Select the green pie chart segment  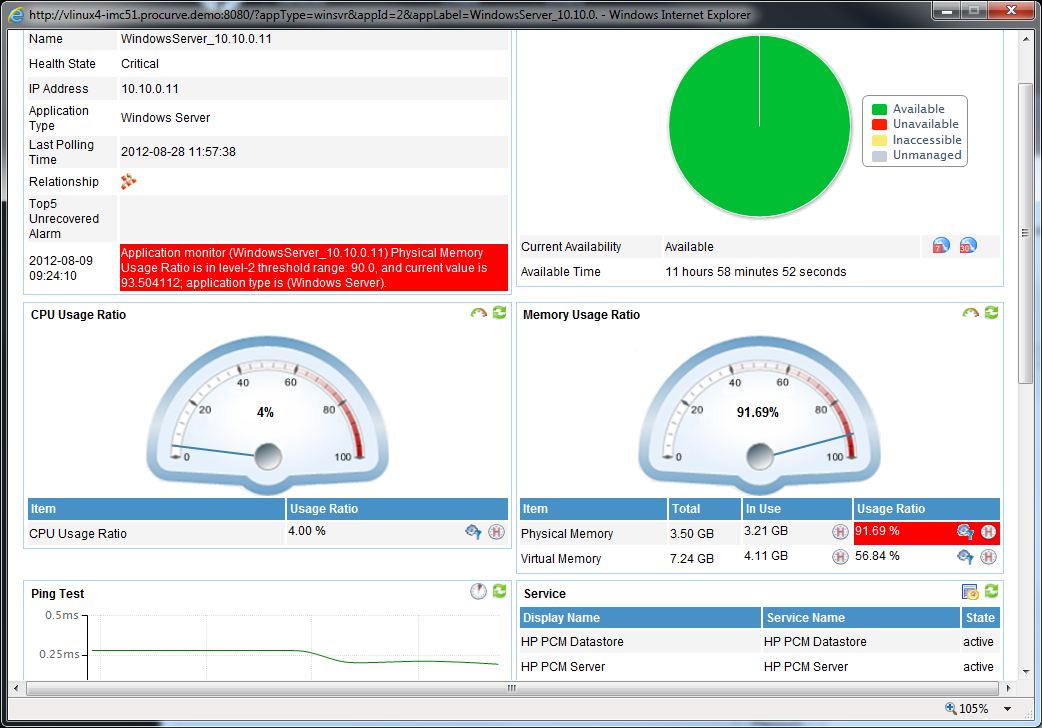760,125
